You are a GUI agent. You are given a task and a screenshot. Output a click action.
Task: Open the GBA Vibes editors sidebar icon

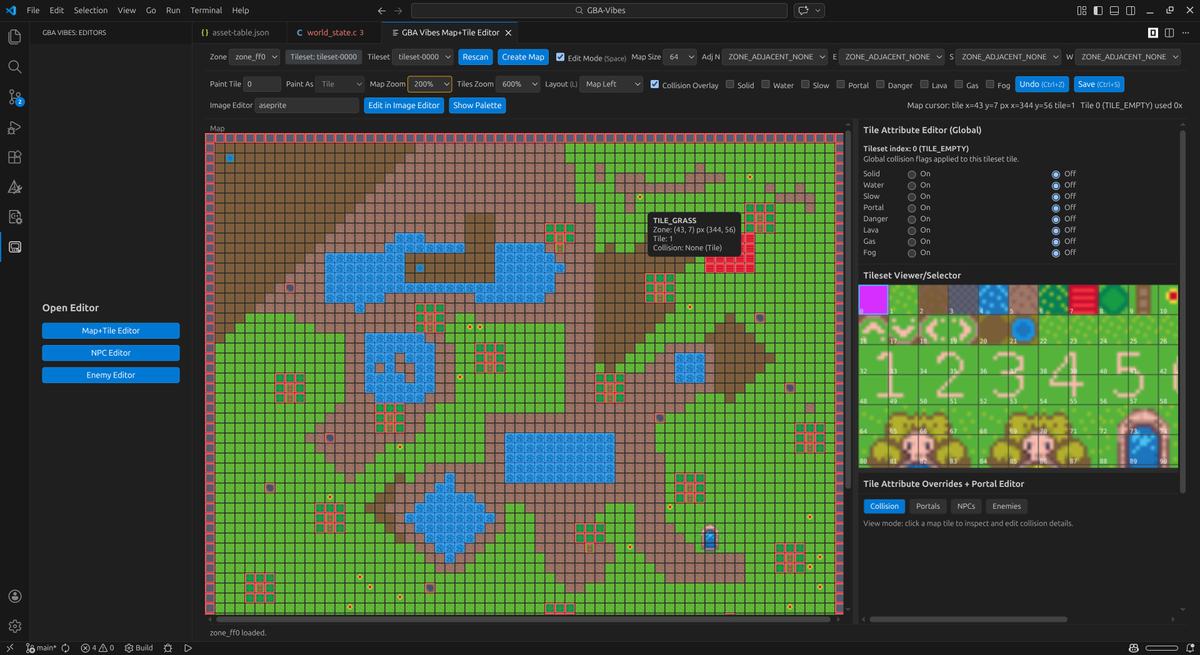tap(15, 247)
